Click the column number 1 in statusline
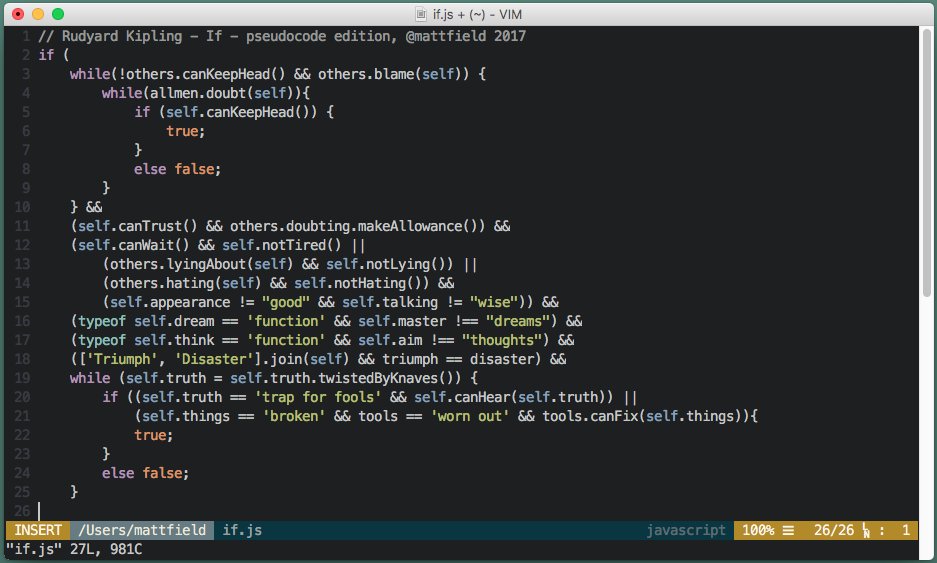Viewport: 937px width, 563px height. 906,530
